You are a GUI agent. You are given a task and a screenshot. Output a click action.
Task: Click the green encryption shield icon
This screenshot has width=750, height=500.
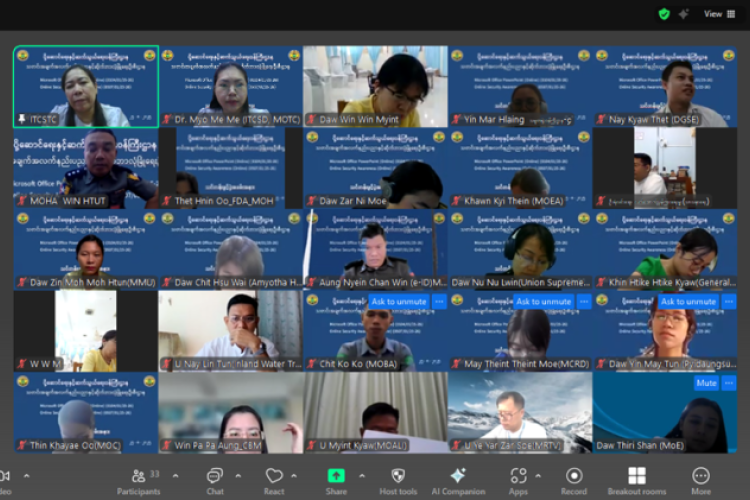pos(664,14)
